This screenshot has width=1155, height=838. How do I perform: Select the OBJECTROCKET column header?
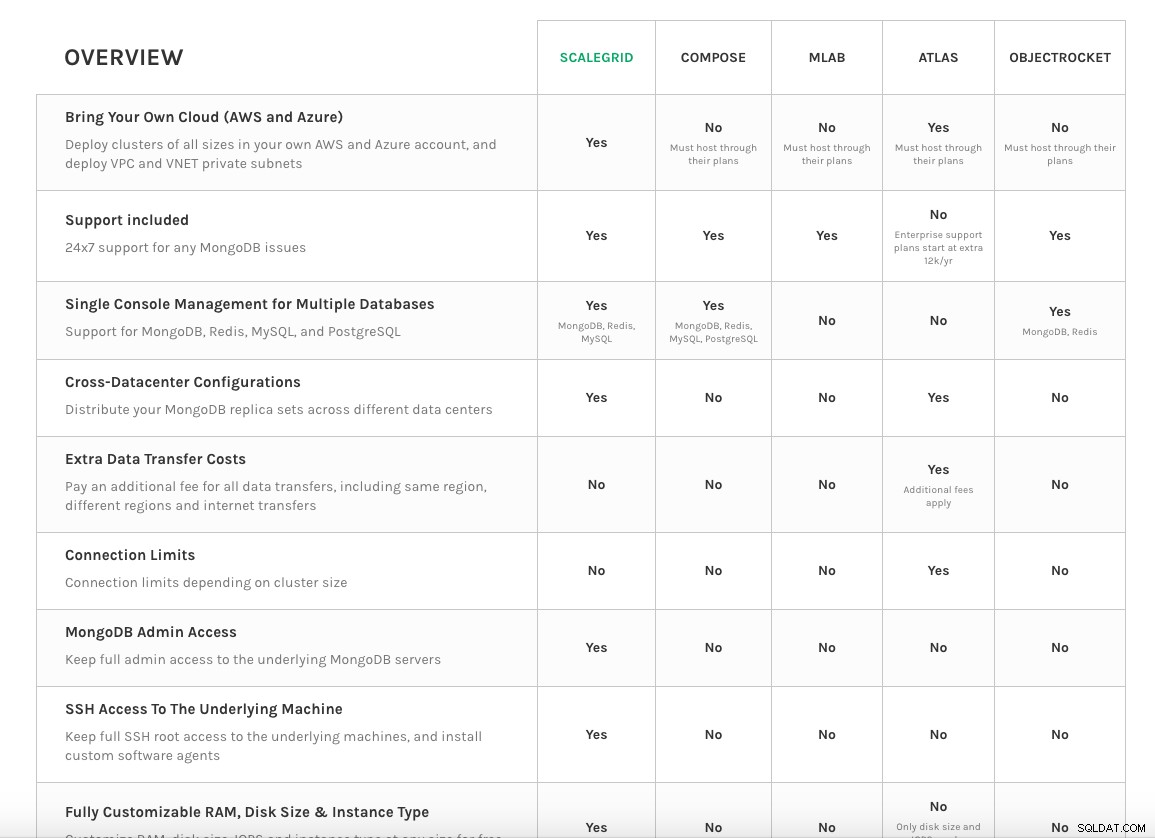point(1060,57)
